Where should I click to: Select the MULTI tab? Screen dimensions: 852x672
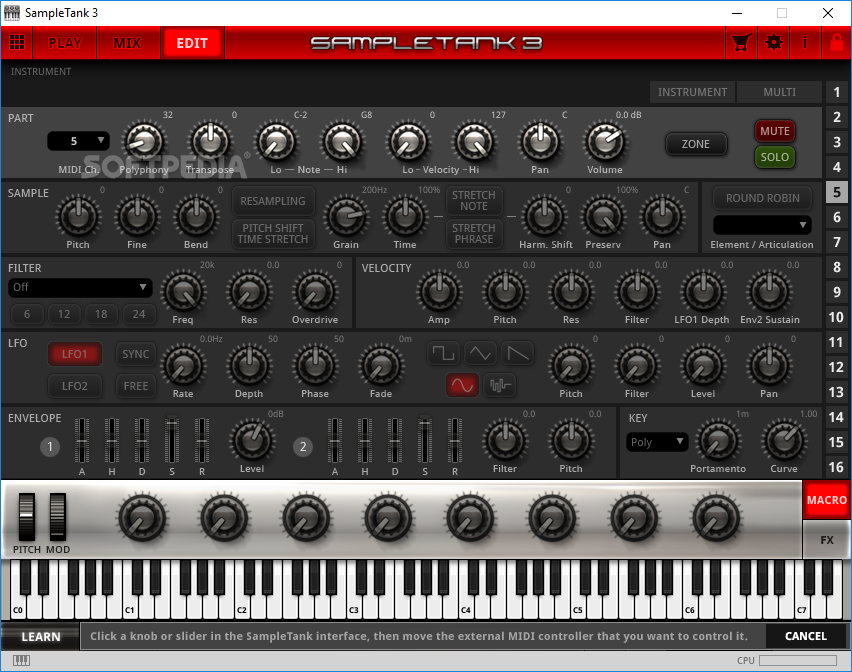click(779, 92)
